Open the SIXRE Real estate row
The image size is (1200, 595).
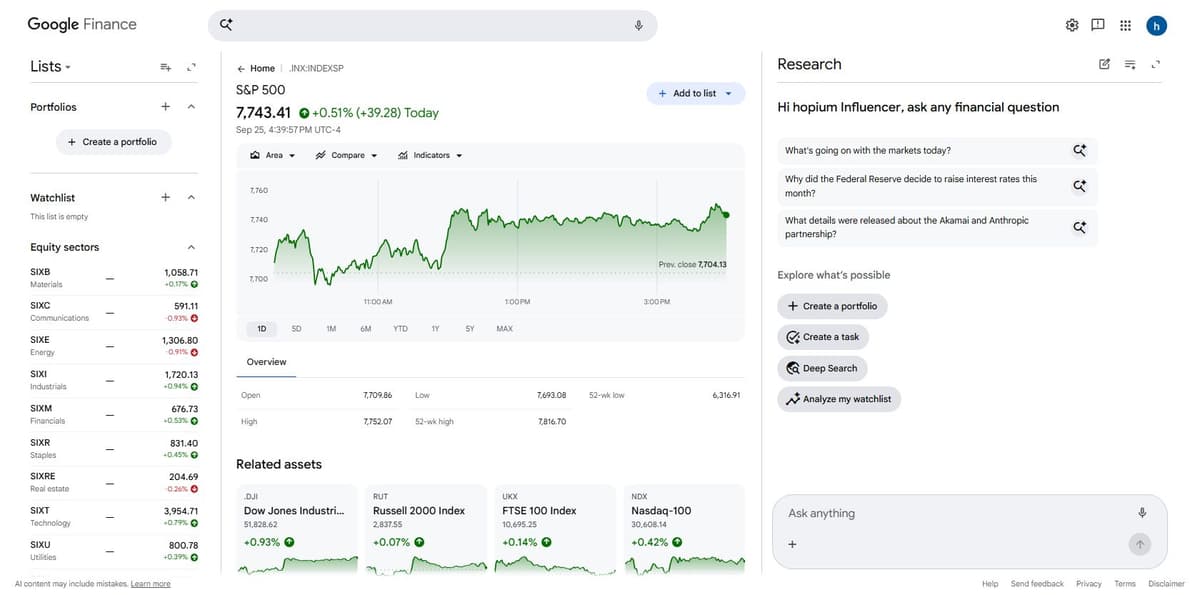pyautogui.click(x=114, y=482)
